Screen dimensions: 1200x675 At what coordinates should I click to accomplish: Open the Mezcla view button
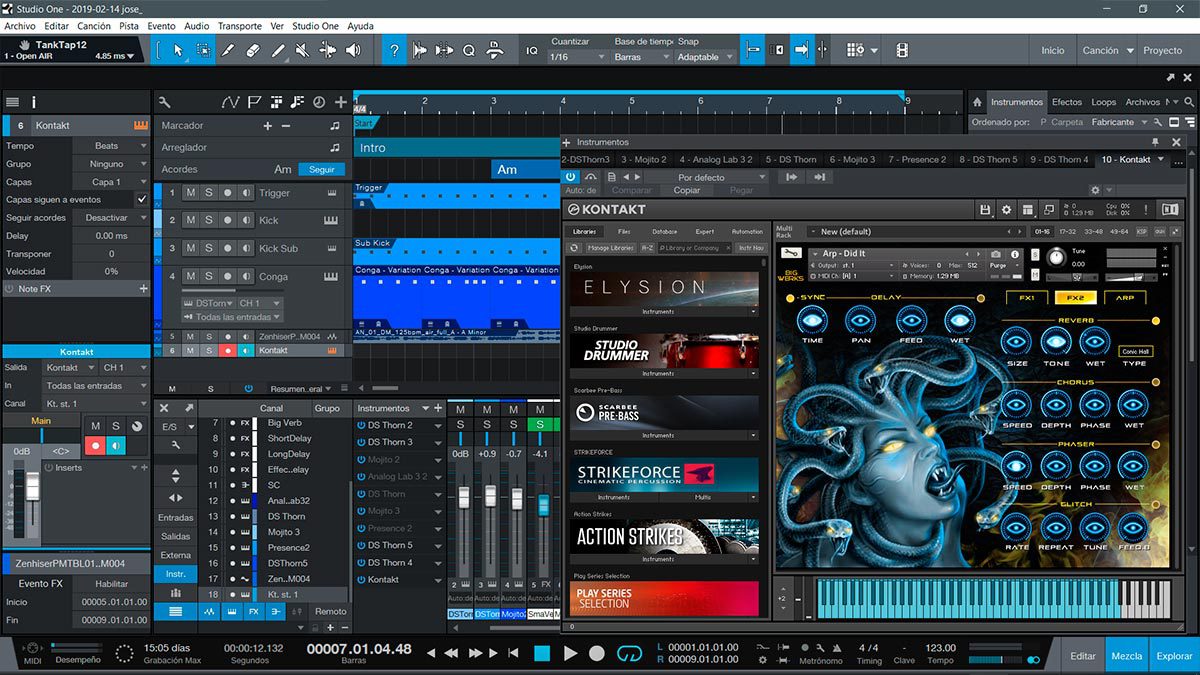[1127, 656]
